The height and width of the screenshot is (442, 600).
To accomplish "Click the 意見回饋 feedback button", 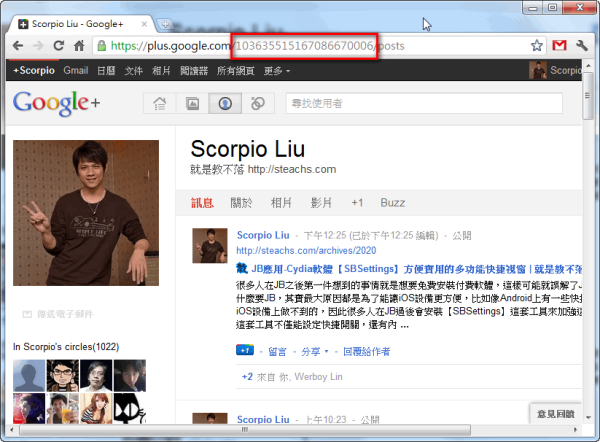I will click(556, 414).
